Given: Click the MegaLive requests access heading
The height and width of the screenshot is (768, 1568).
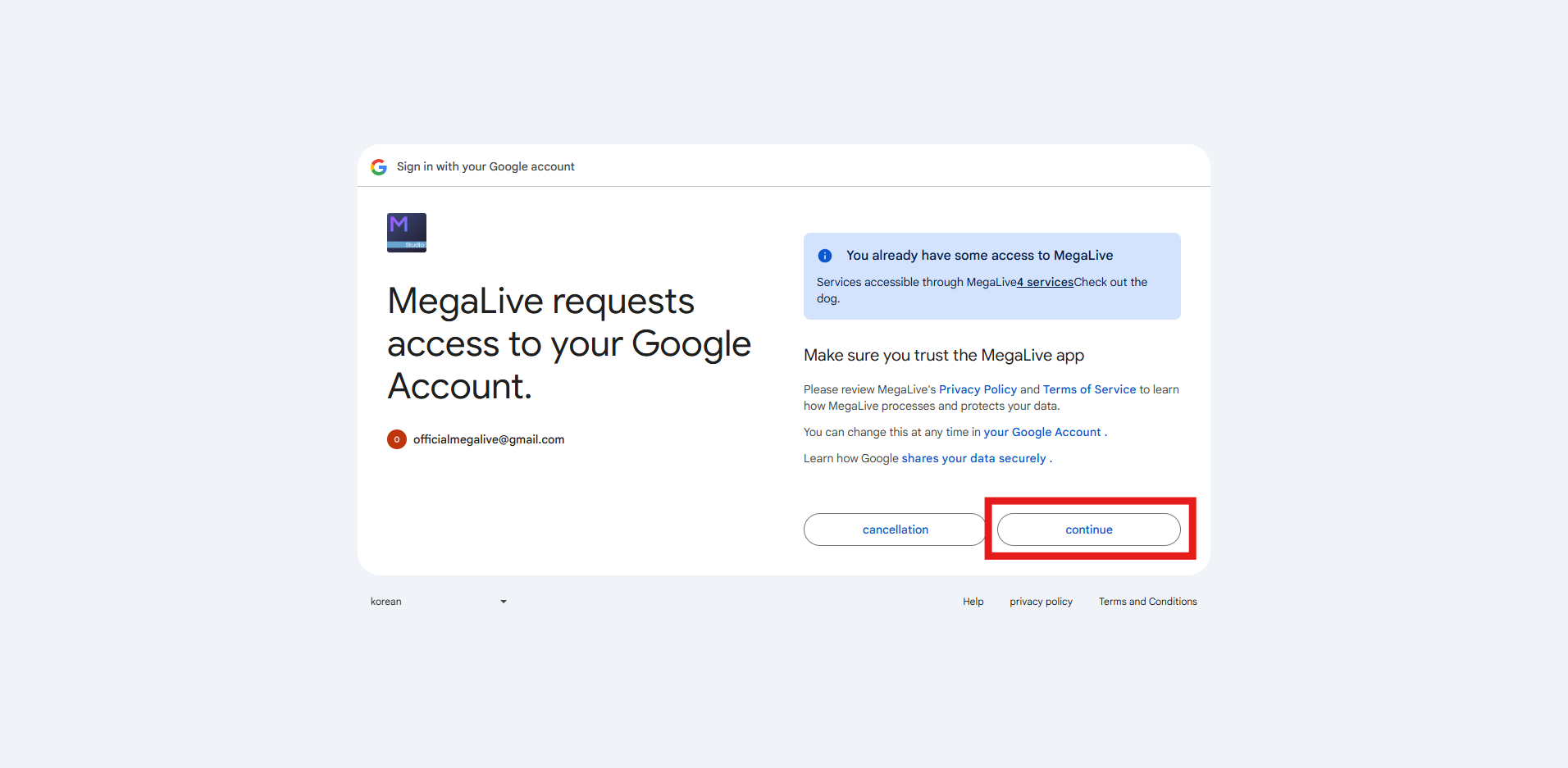Looking at the screenshot, I should point(569,343).
